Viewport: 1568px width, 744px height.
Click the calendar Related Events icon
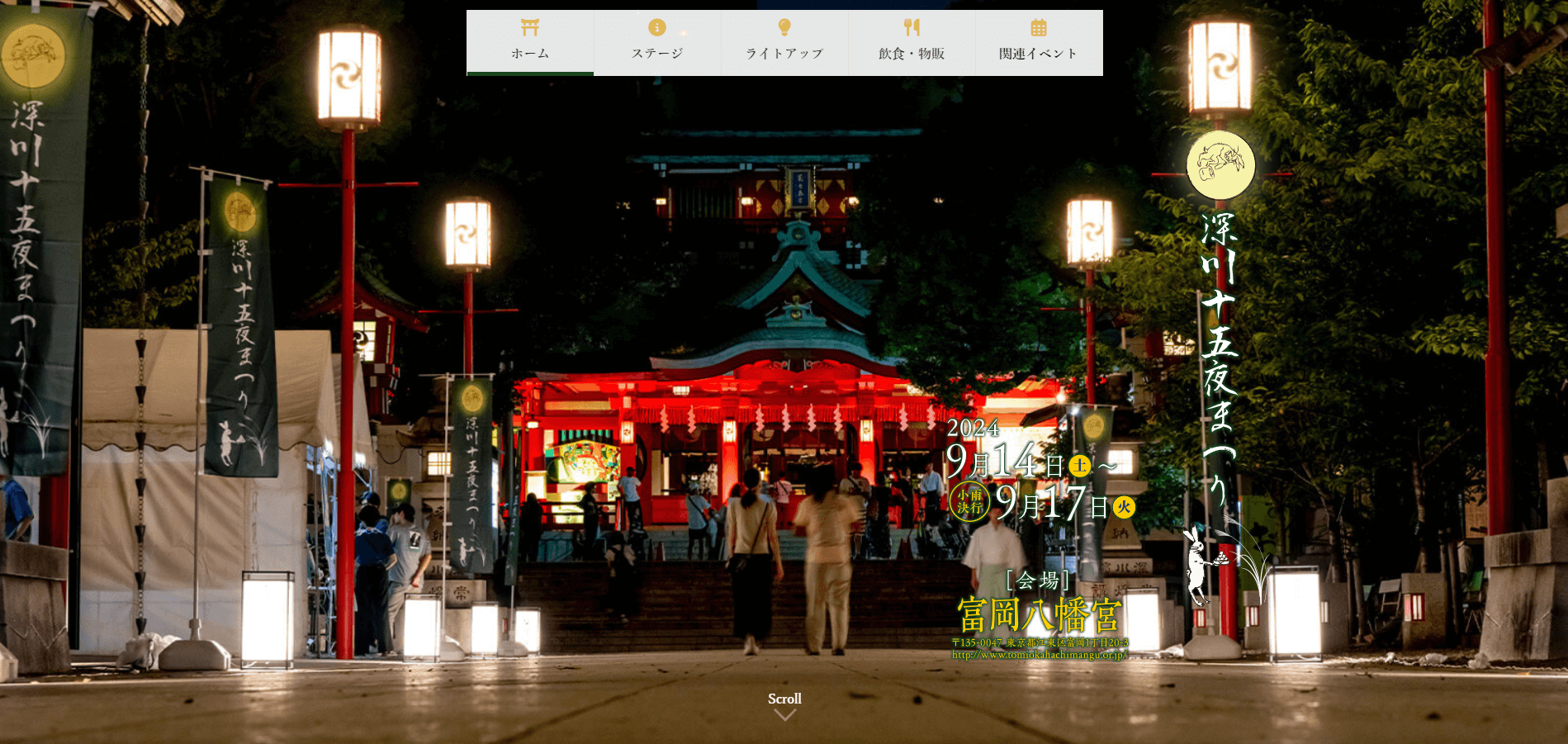point(1039,28)
